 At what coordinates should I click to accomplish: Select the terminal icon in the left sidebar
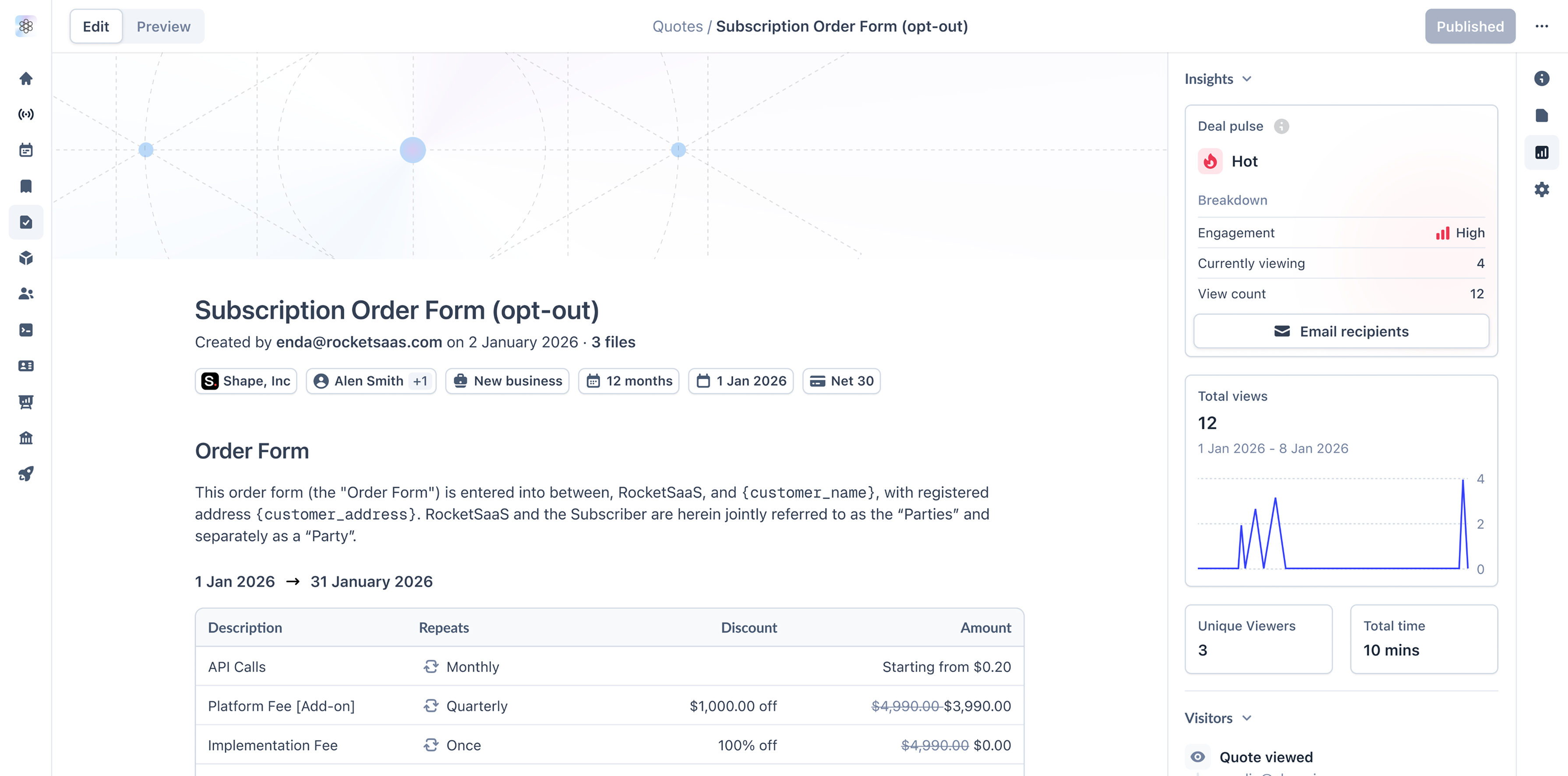click(x=25, y=330)
